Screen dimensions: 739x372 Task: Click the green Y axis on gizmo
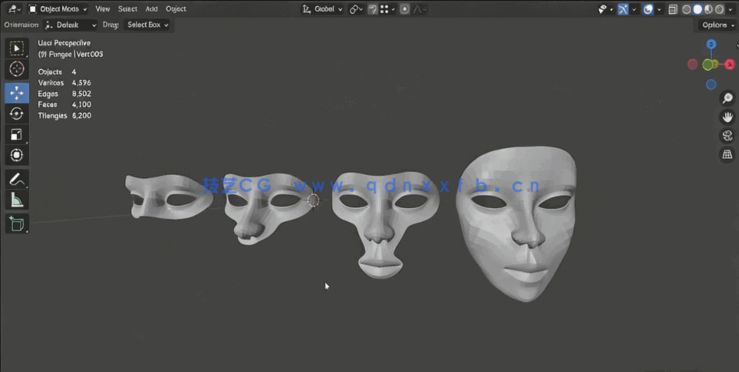tap(708, 65)
